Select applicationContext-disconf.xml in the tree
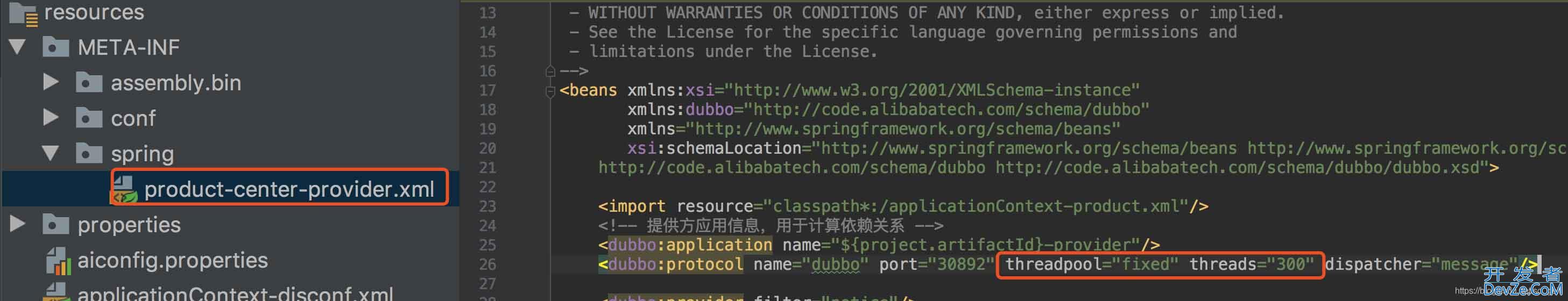The image size is (1568, 301). pos(235,293)
